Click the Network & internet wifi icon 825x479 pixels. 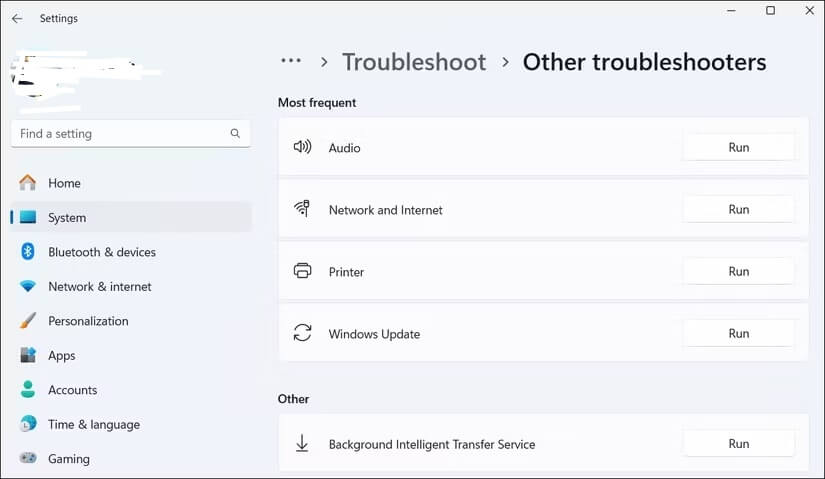tap(28, 286)
